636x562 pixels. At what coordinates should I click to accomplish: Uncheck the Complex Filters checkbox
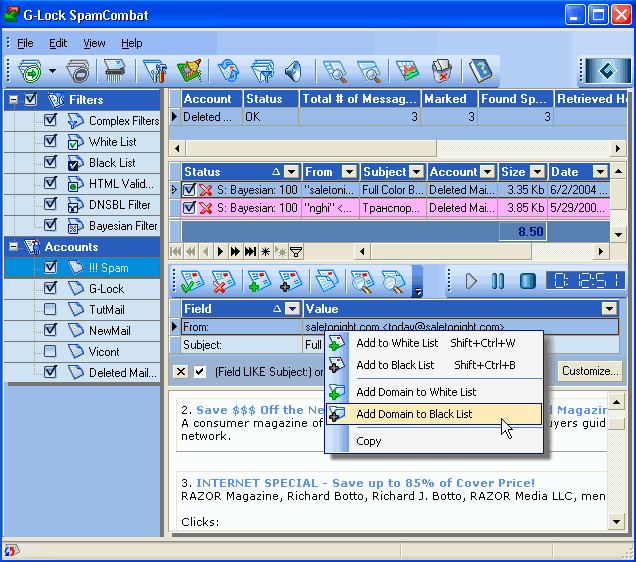(50, 120)
